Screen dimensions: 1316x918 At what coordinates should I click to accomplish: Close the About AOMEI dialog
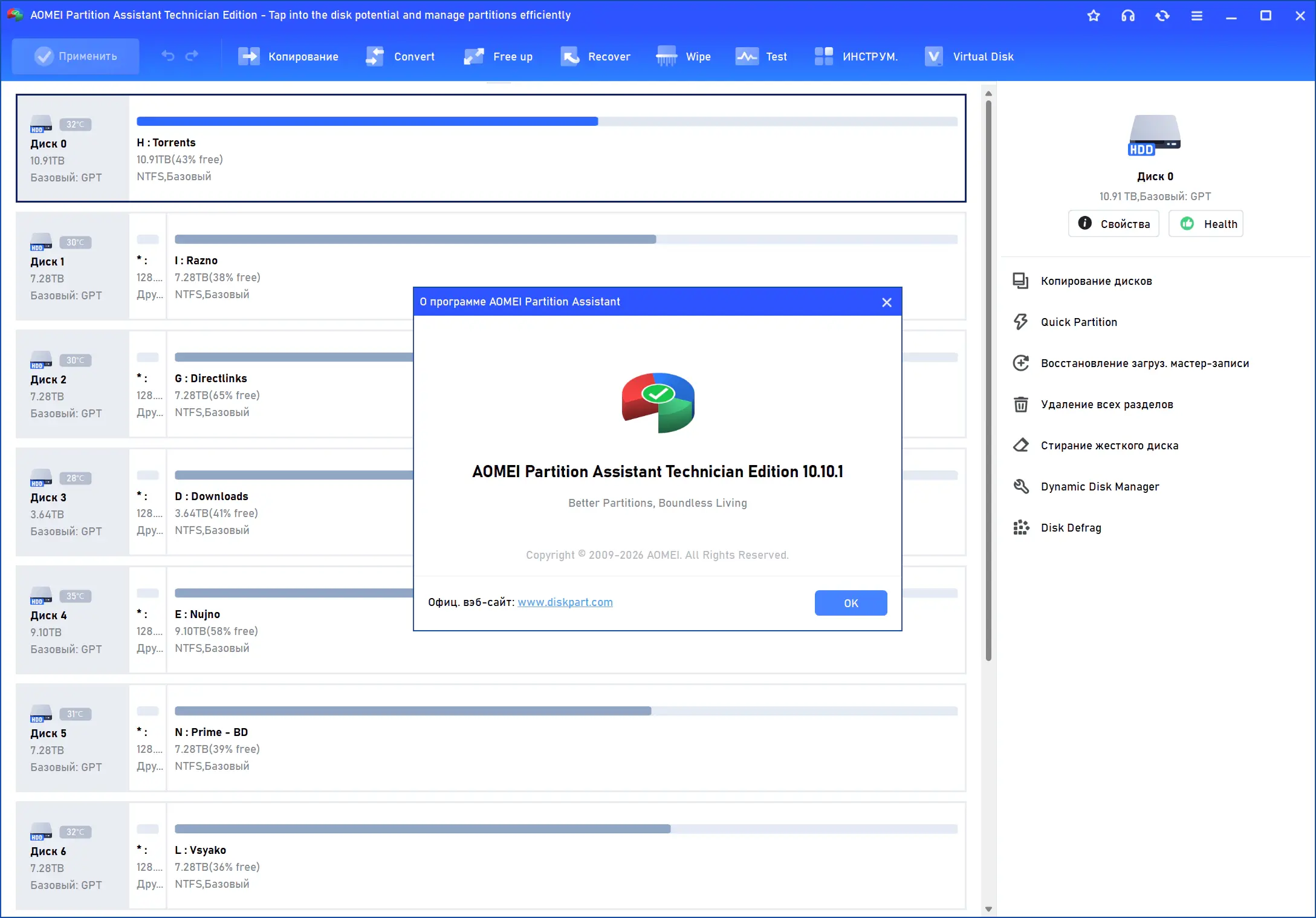(x=886, y=302)
